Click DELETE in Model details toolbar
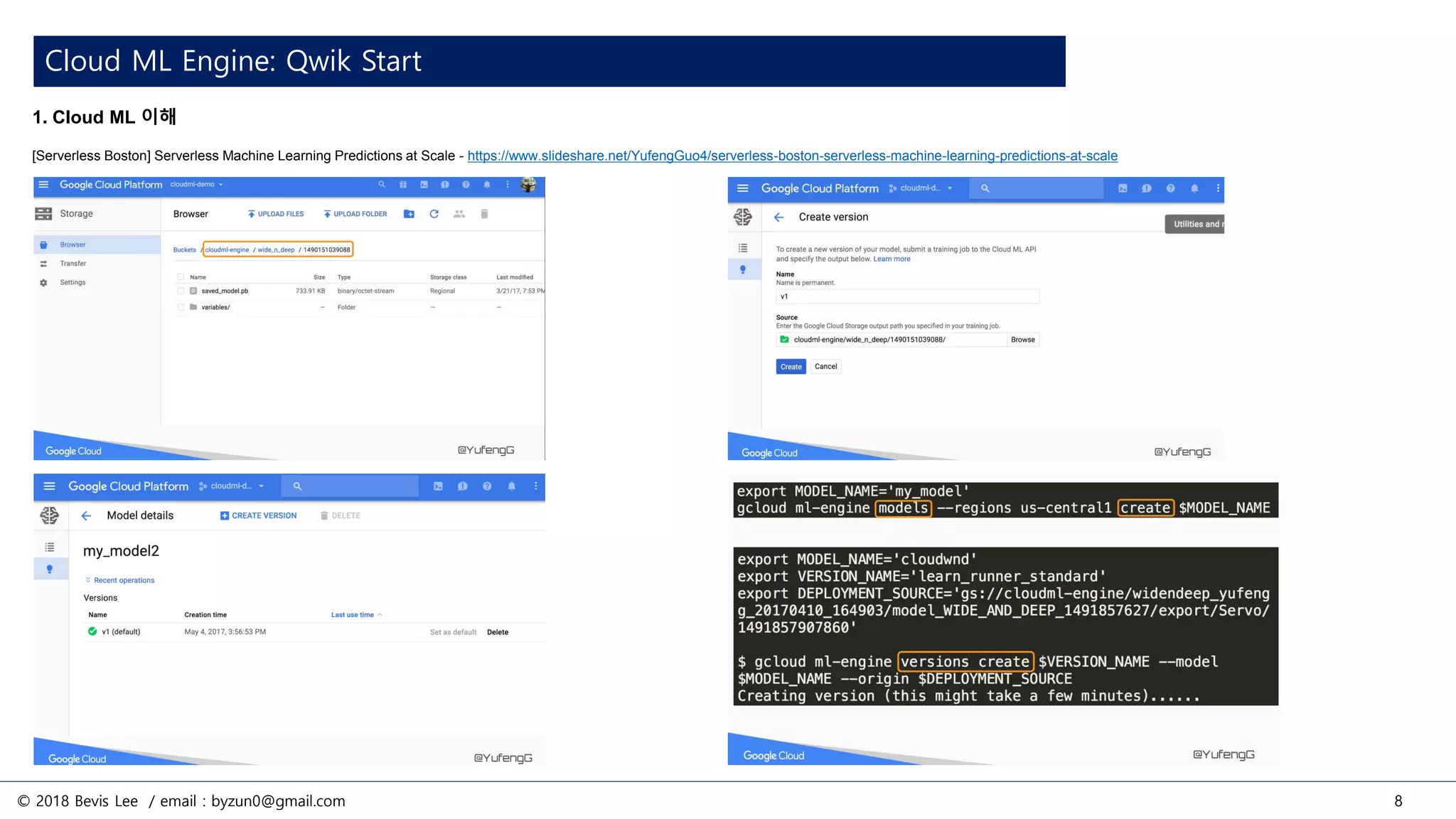The height and width of the screenshot is (819, 1456). coord(341,516)
